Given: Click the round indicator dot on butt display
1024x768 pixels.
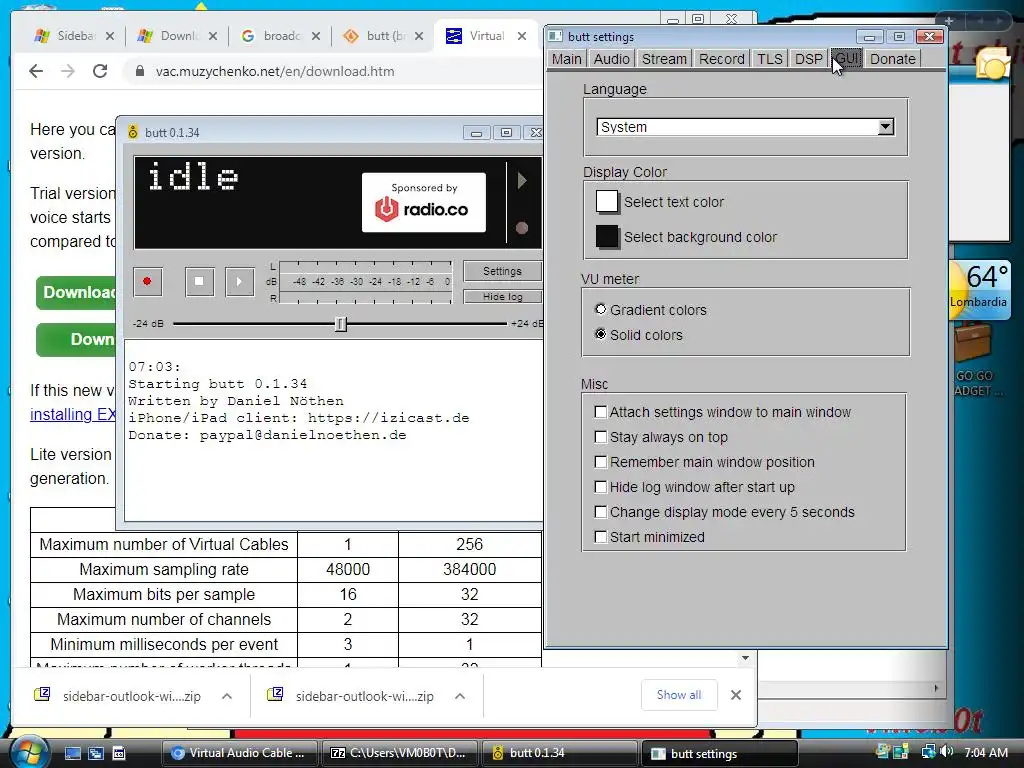Looking at the screenshot, I should point(521,228).
